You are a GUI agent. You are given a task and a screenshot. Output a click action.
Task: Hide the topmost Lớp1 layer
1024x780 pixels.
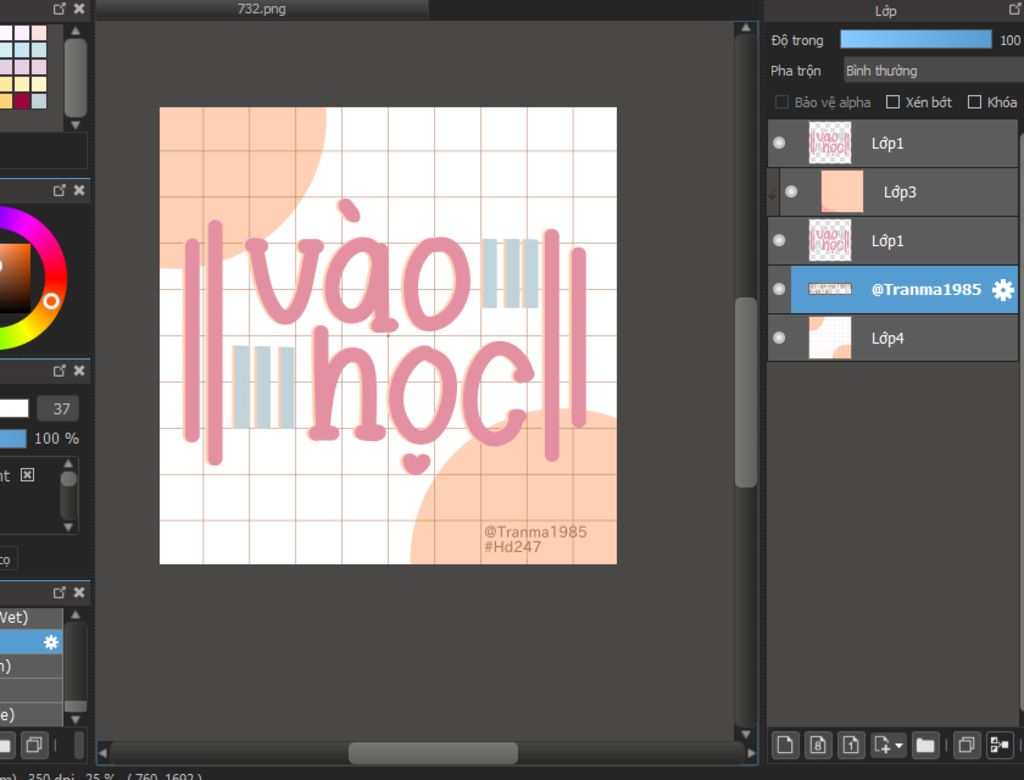tap(779, 143)
